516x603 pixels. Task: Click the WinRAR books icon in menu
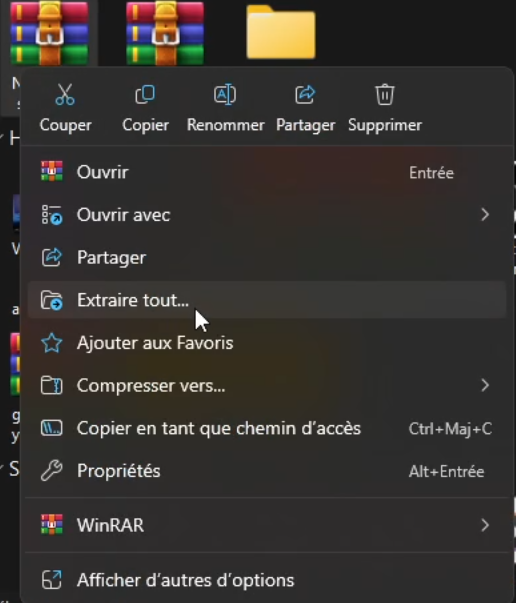click(52, 525)
